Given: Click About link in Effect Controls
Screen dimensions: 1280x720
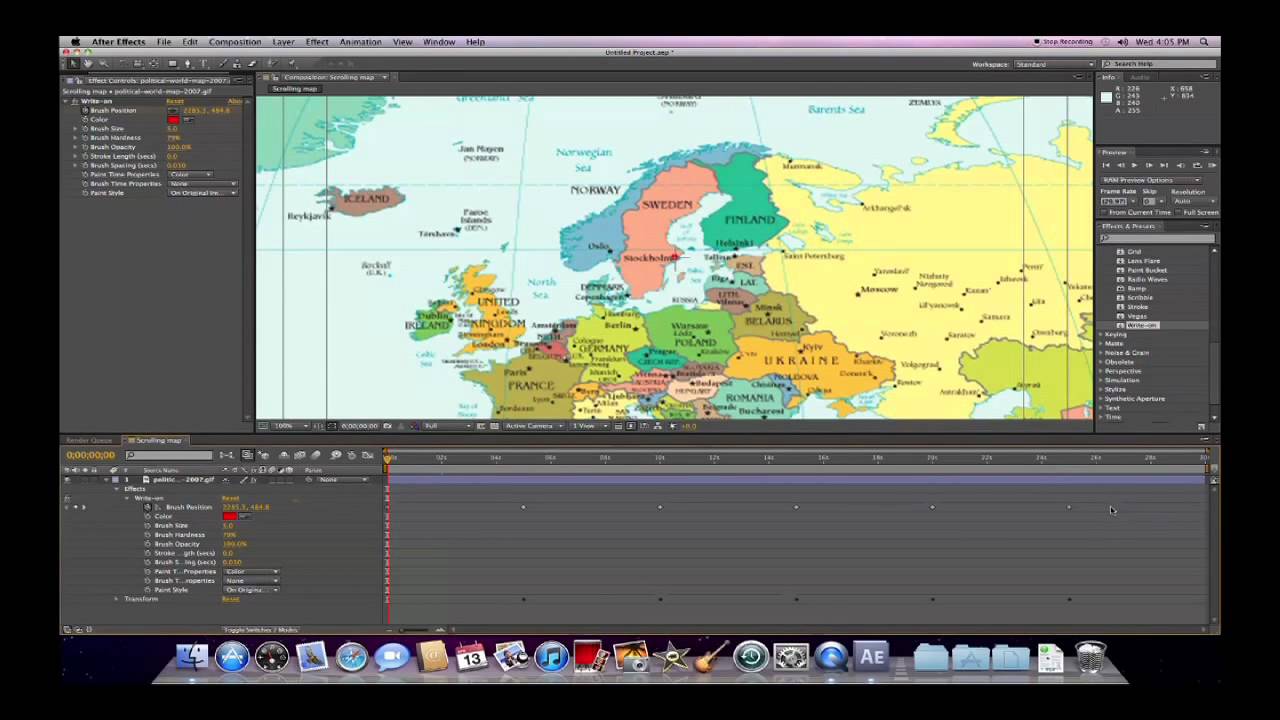Looking at the screenshot, I should [235, 101].
